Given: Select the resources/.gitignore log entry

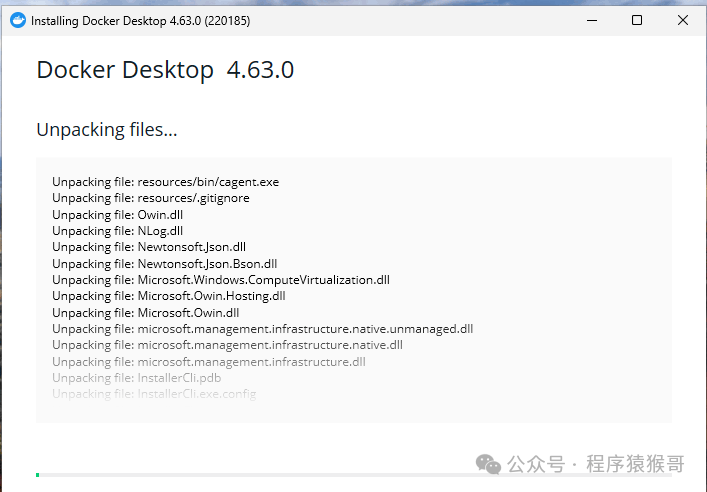Looking at the screenshot, I should pos(151,198).
